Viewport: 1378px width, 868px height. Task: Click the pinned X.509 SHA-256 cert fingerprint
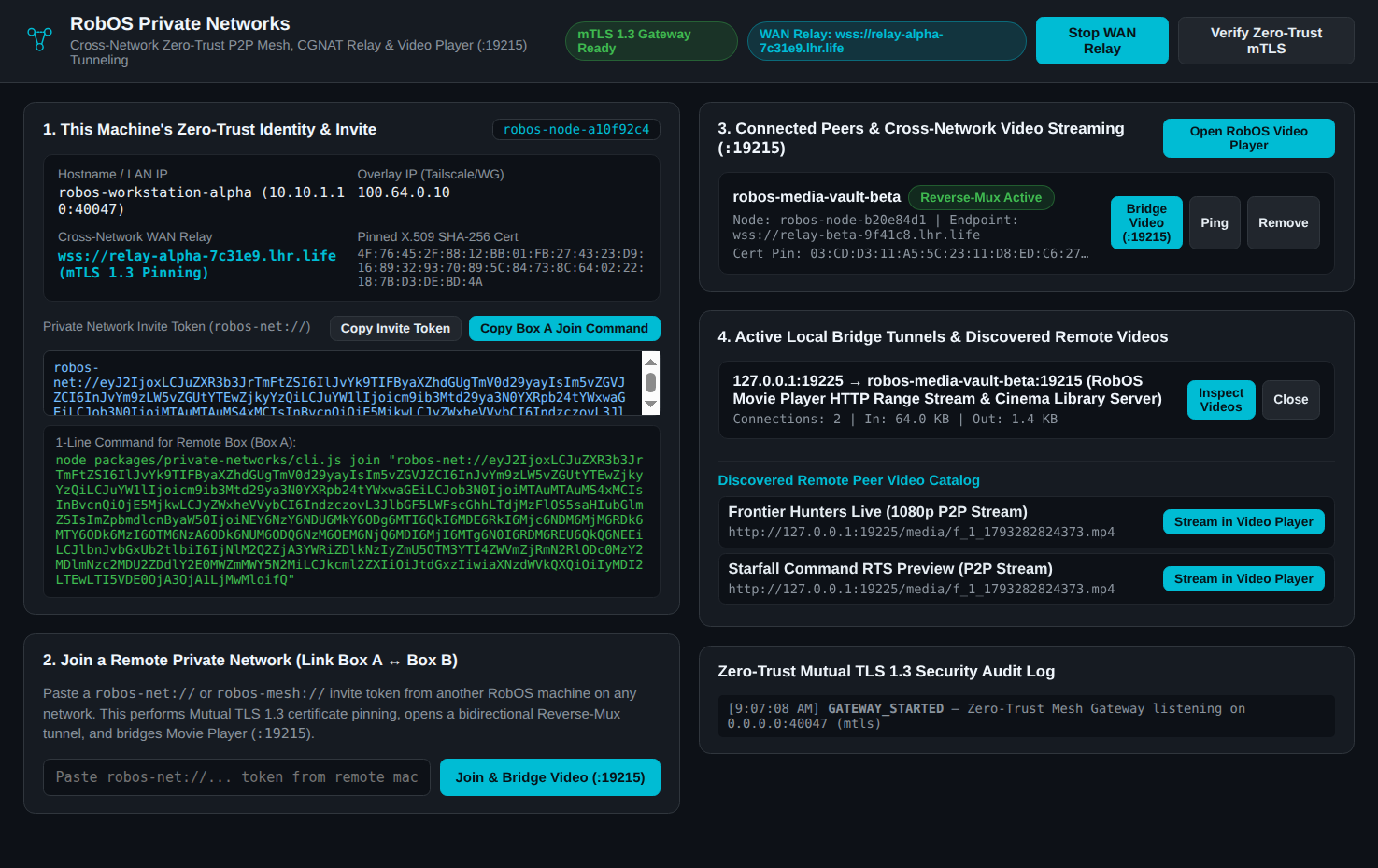pos(501,267)
